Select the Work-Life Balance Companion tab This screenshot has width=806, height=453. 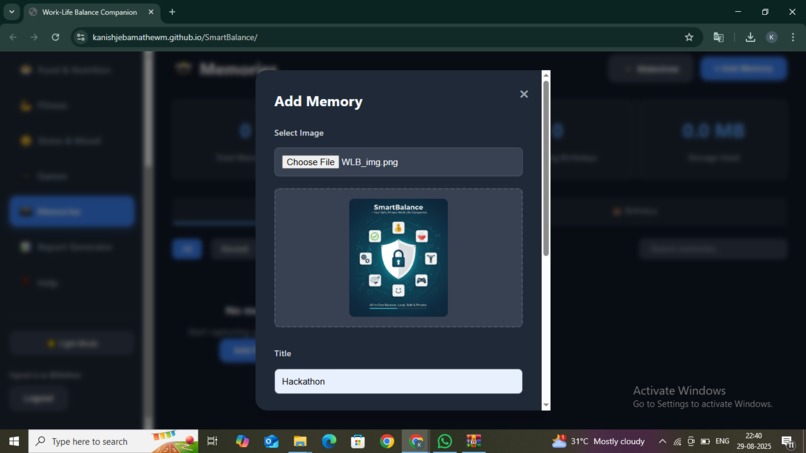tap(89, 12)
